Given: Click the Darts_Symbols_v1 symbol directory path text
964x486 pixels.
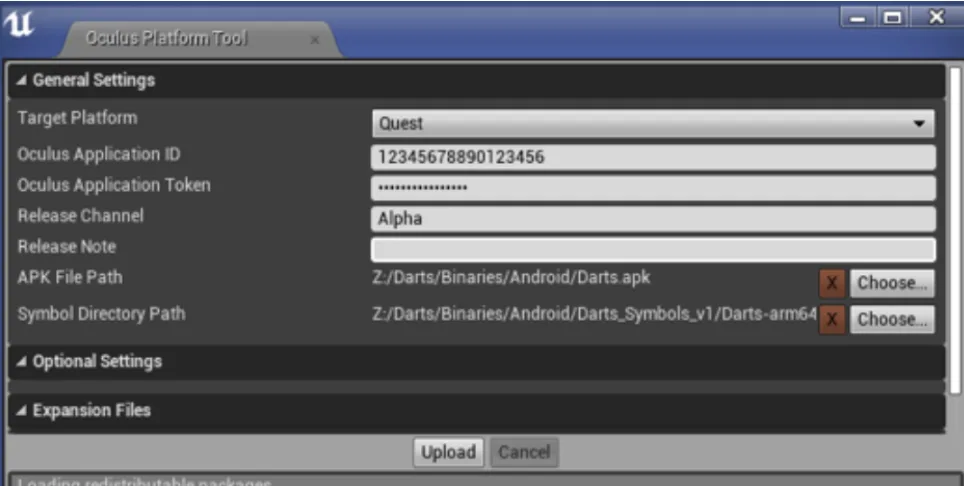Looking at the screenshot, I should point(594,314).
